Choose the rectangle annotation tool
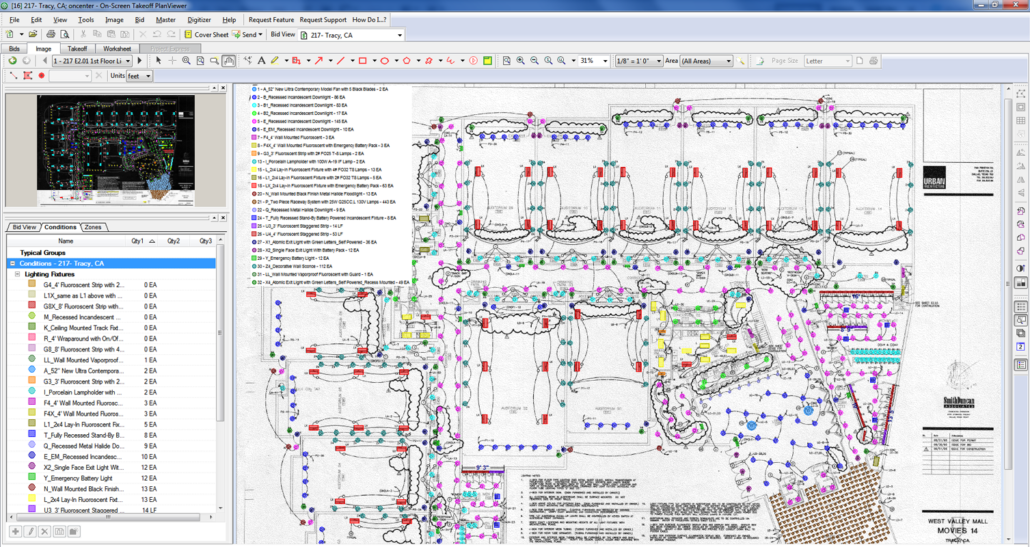The width and height of the screenshot is (1030, 547). (362, 61)
